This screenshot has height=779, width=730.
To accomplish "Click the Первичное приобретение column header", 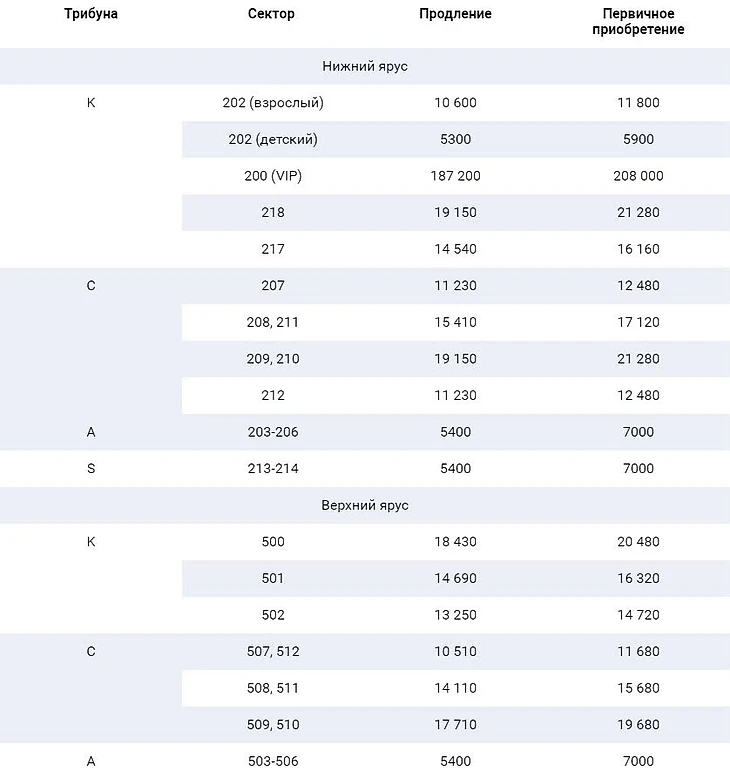I will pyautogui.click(x=637, y=22).
